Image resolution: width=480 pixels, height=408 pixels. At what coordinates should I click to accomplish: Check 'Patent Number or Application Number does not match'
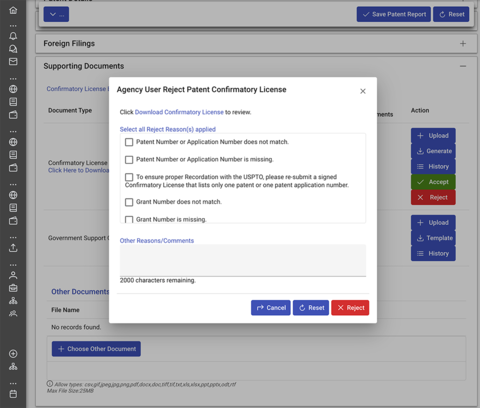pos(129,142)
